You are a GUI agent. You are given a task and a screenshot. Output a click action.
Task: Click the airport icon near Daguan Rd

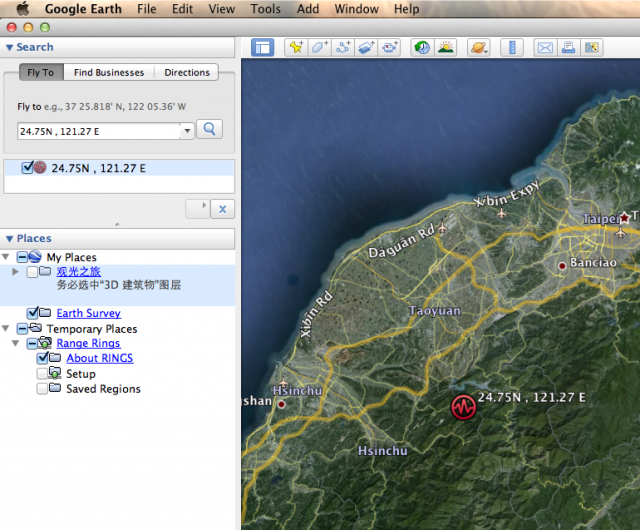click(442, 228)
